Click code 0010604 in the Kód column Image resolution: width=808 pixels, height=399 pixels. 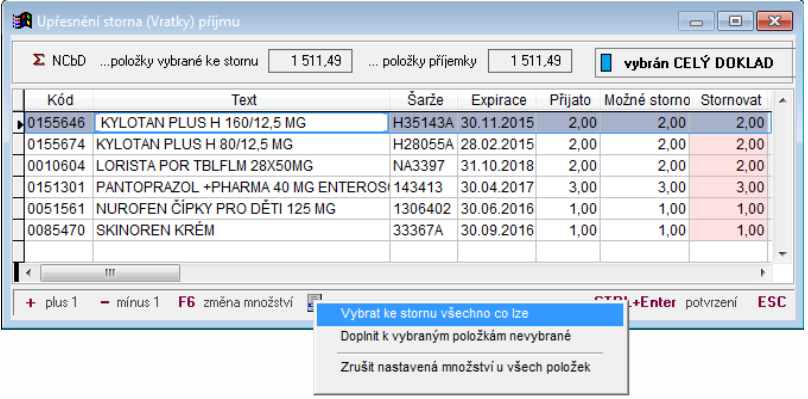(x=60, y=166)
